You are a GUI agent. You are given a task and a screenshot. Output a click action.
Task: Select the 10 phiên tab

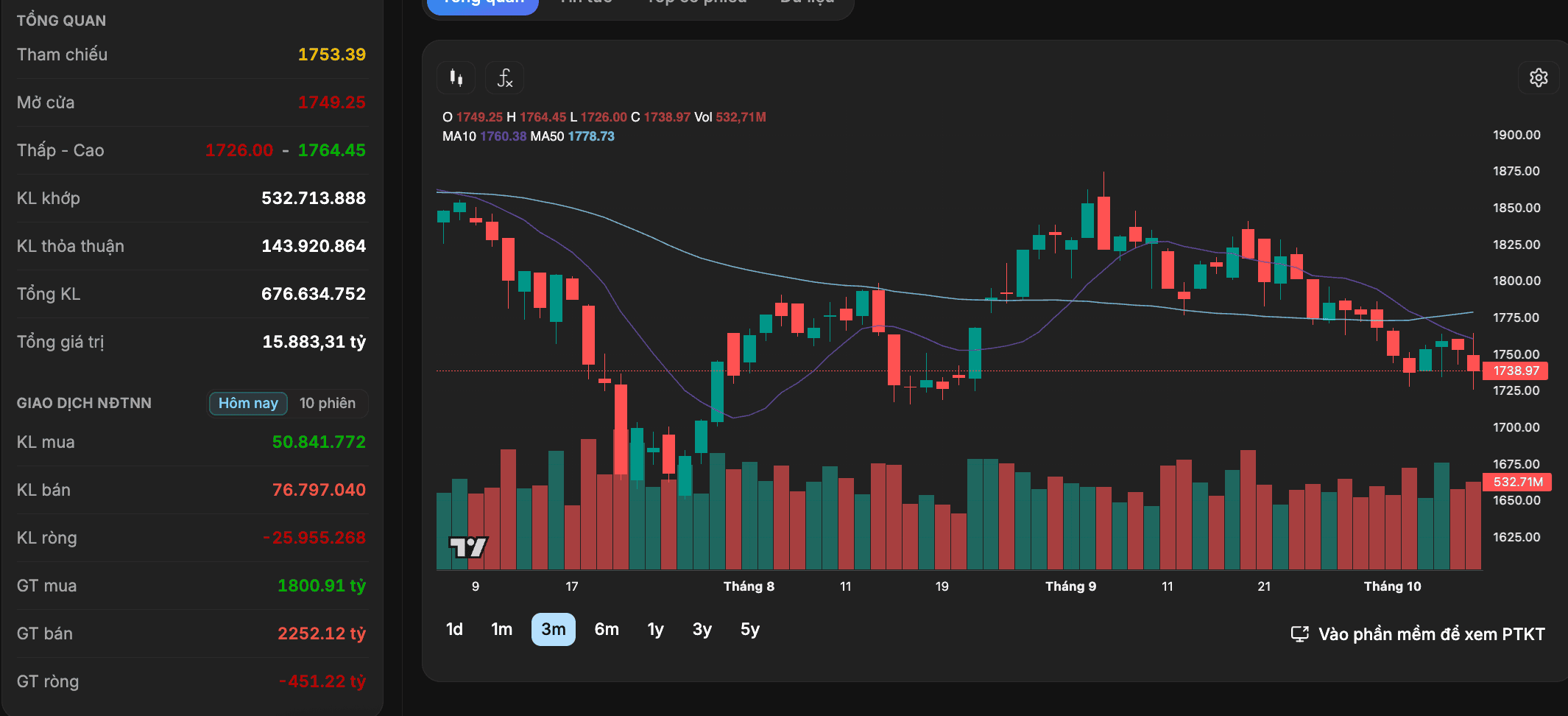[328, 403]
